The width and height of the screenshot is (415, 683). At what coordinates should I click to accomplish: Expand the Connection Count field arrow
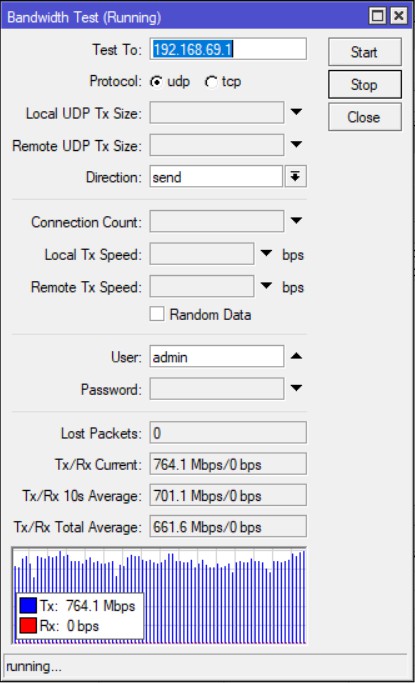pos(296,220)
